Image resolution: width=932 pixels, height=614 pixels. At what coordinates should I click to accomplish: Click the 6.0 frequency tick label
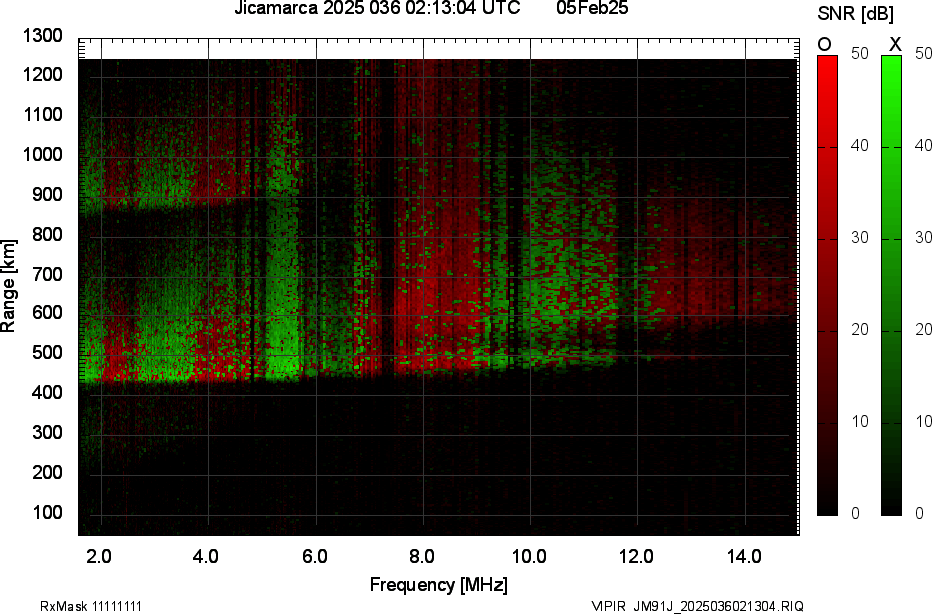pyautogui.click(x=314, y=557)
